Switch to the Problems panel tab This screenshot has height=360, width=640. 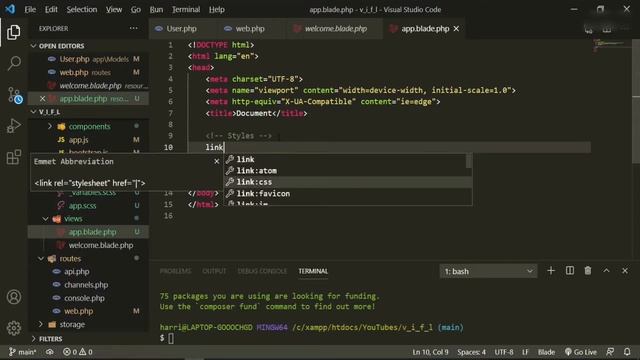point(176,271)
